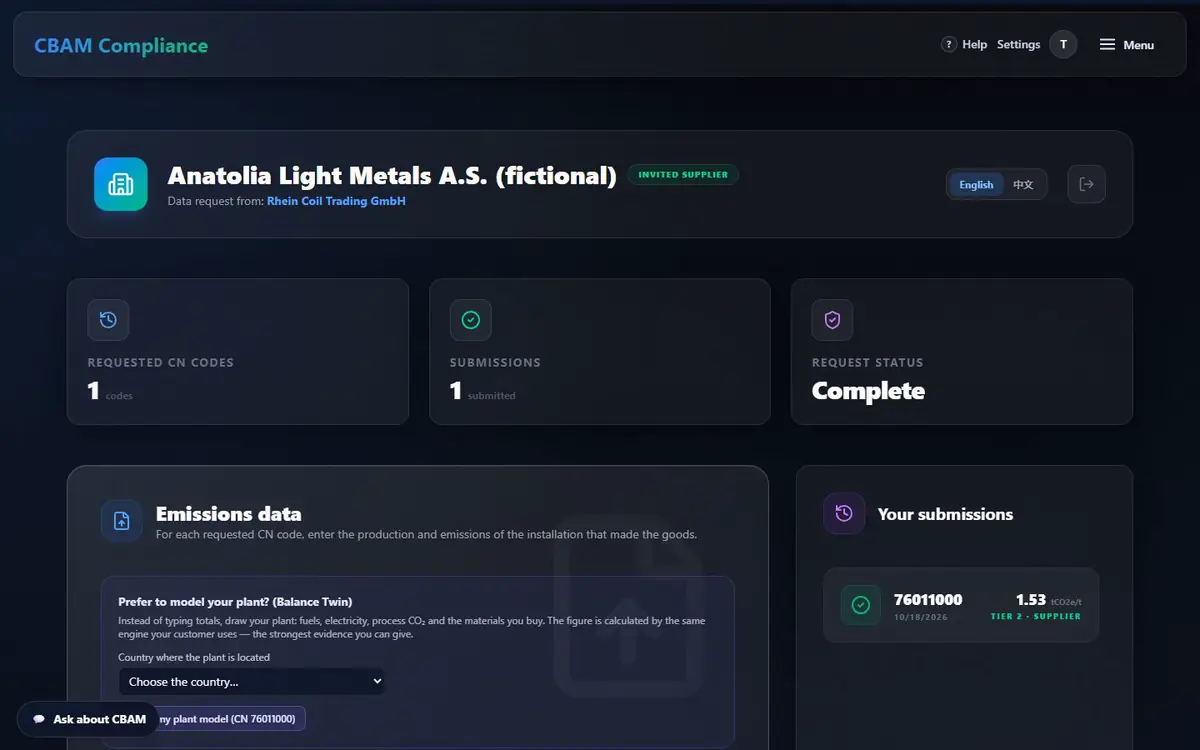Click the "REQUESTED CN CODES" label
The width and height of the screenshot is (1200, 750).
tap(161, 363)
